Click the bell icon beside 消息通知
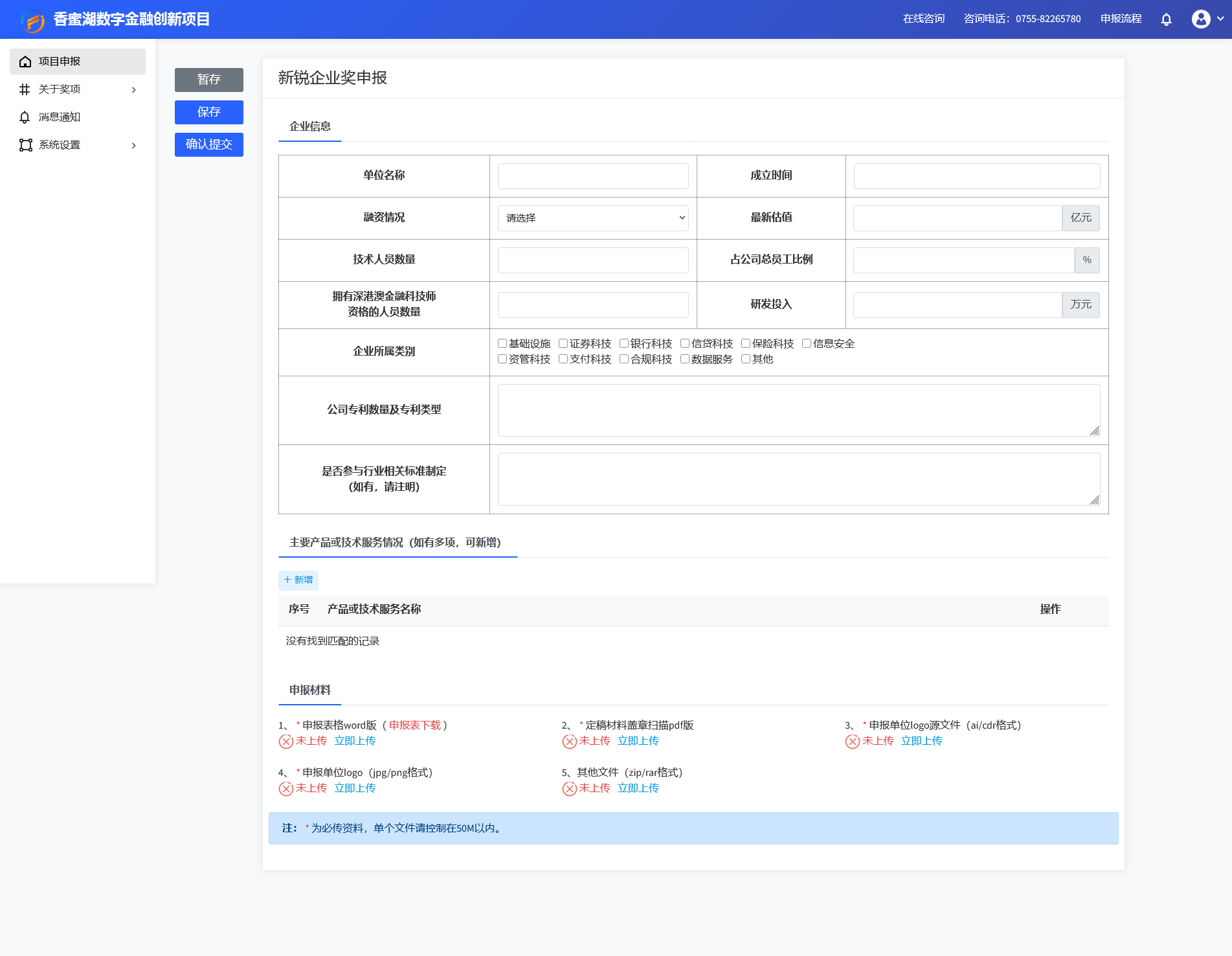Image resolution: width=1232 pixels, height=956 pixels. (25, 117)
